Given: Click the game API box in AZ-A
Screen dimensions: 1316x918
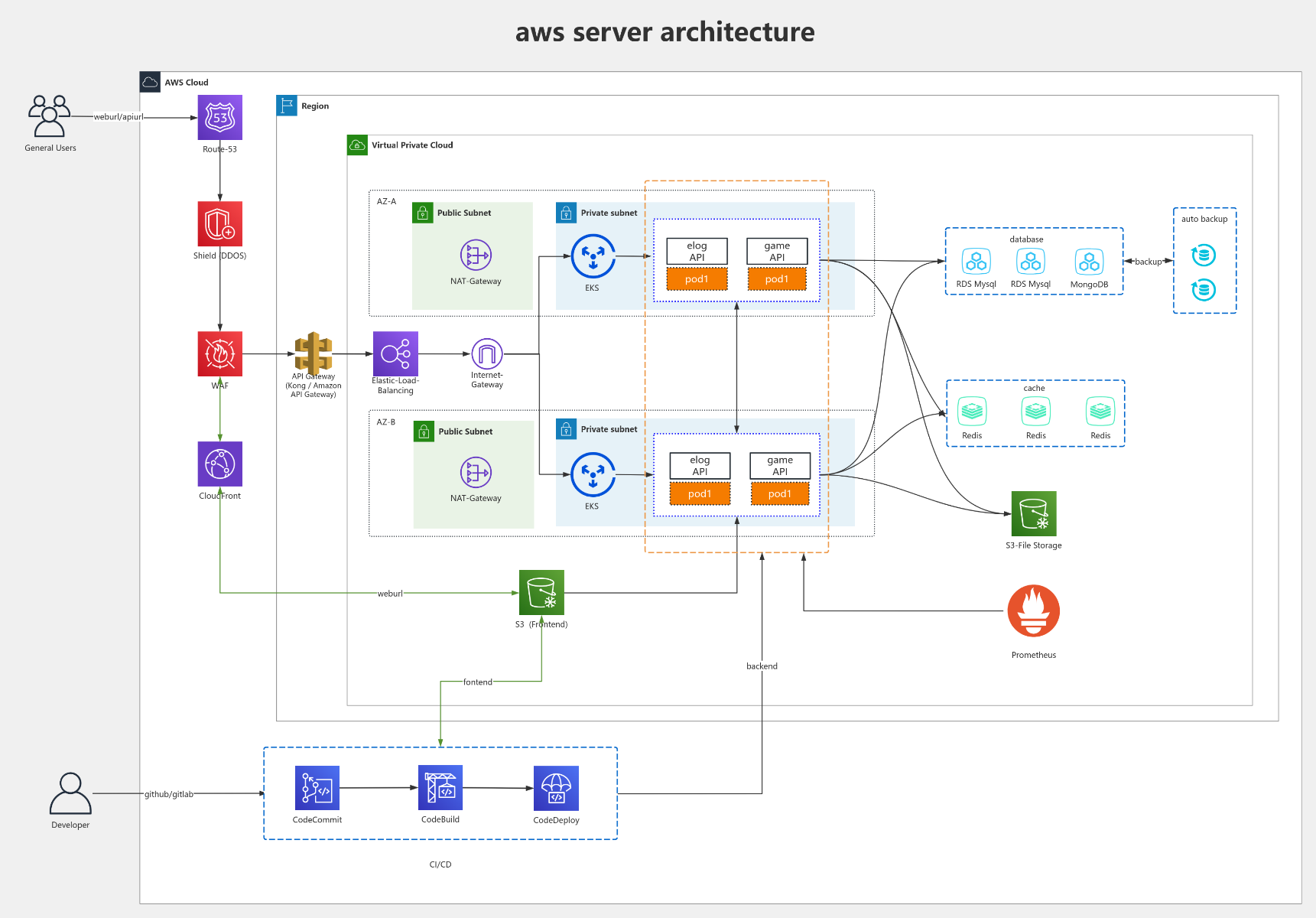Looking at the screenshot, I should coord(777,252).
